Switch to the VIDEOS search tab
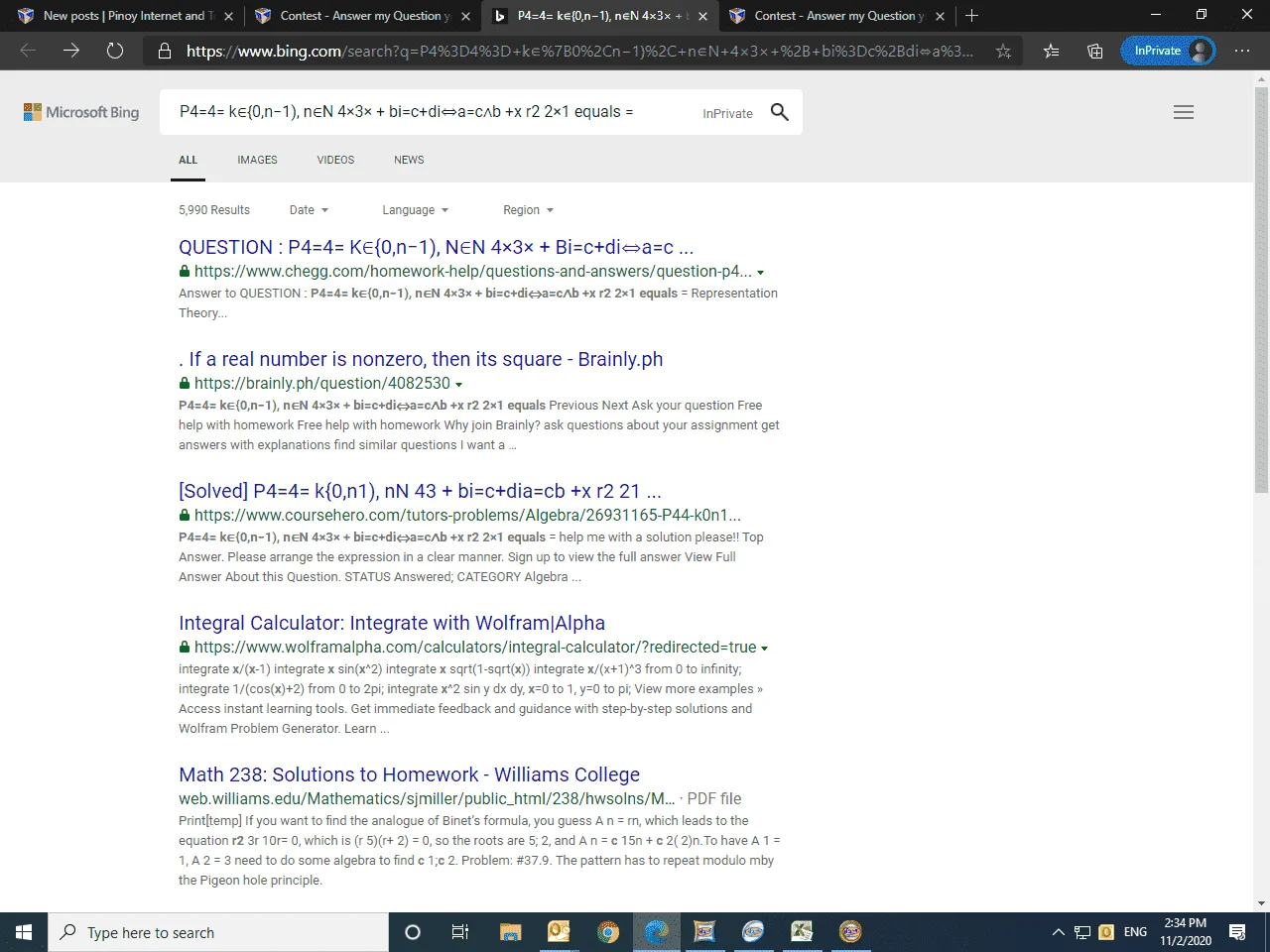 point(335,160)
